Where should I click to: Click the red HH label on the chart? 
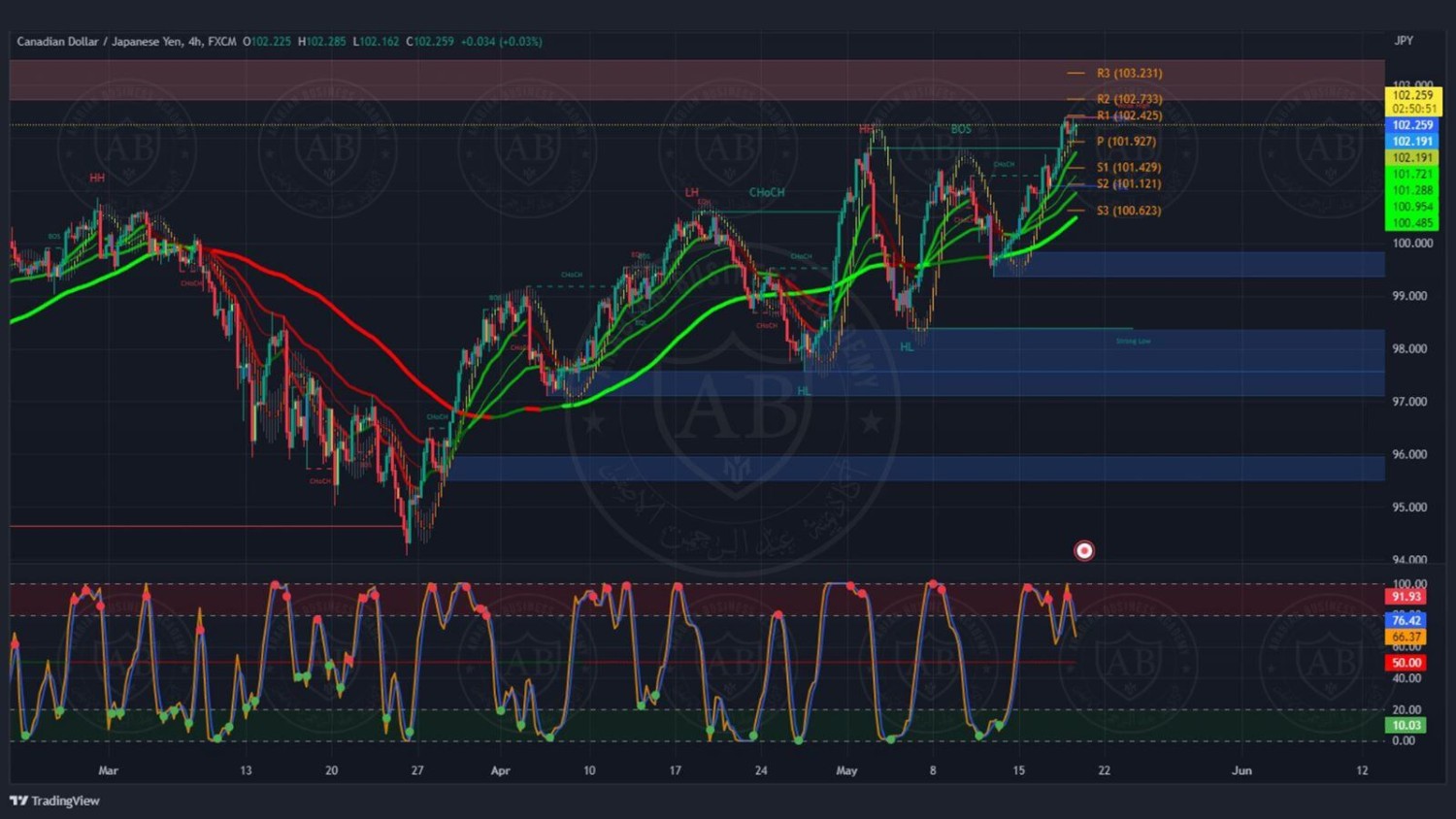(x=97, y=179)
